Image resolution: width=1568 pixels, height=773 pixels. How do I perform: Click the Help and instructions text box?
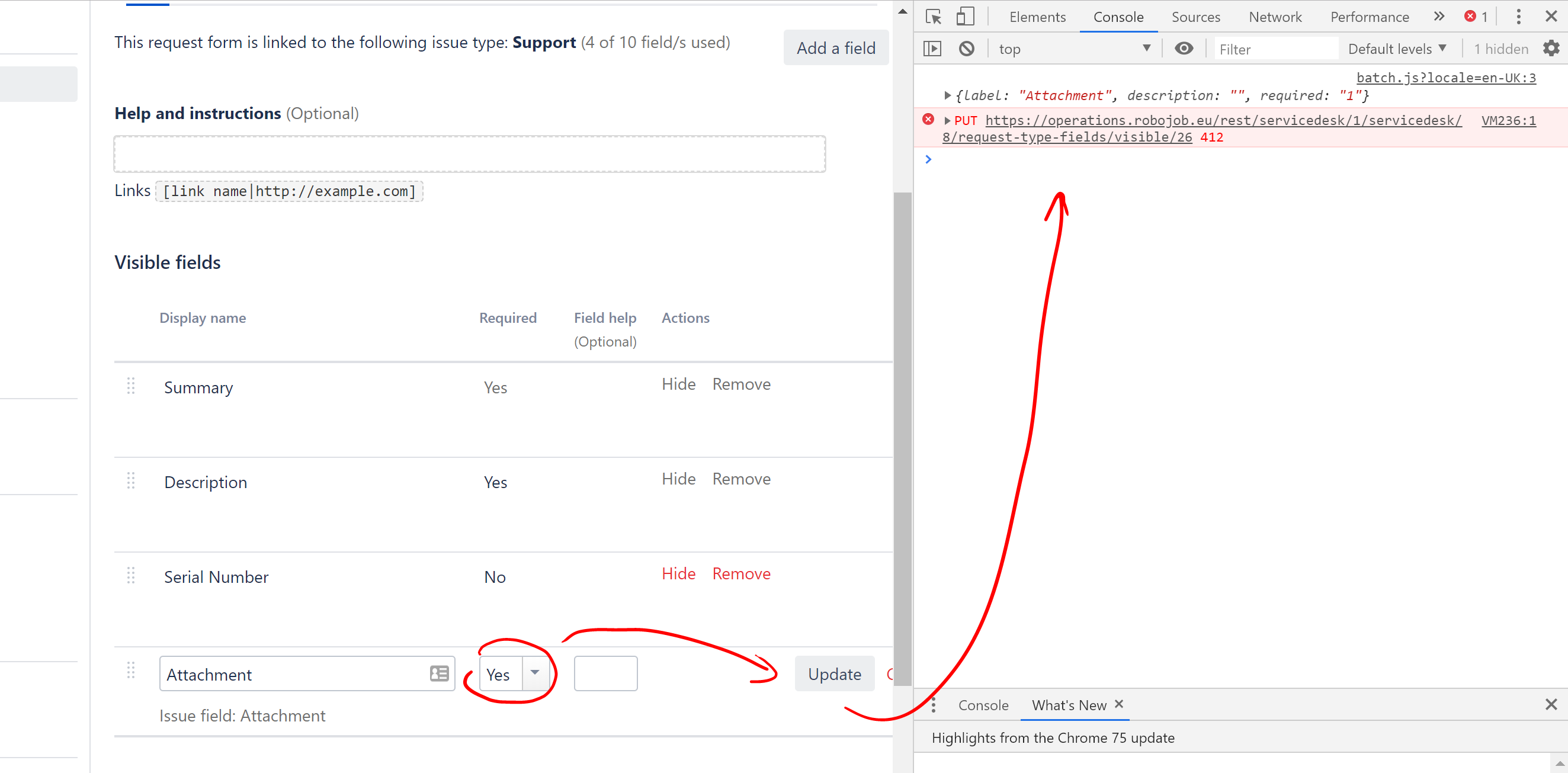point(469,154)
